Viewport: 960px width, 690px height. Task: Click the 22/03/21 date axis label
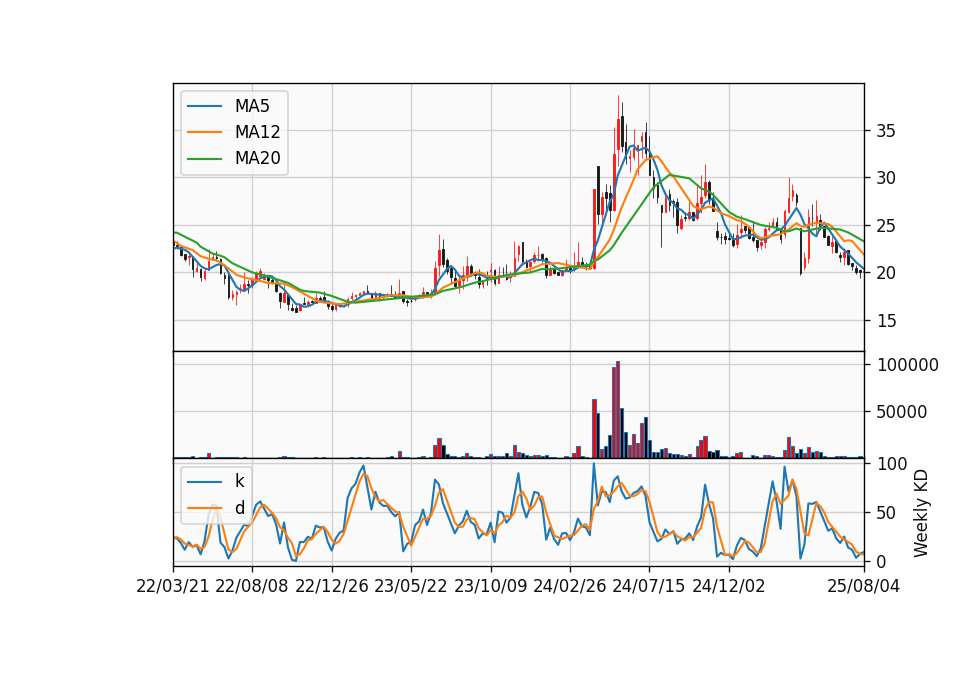173,586
